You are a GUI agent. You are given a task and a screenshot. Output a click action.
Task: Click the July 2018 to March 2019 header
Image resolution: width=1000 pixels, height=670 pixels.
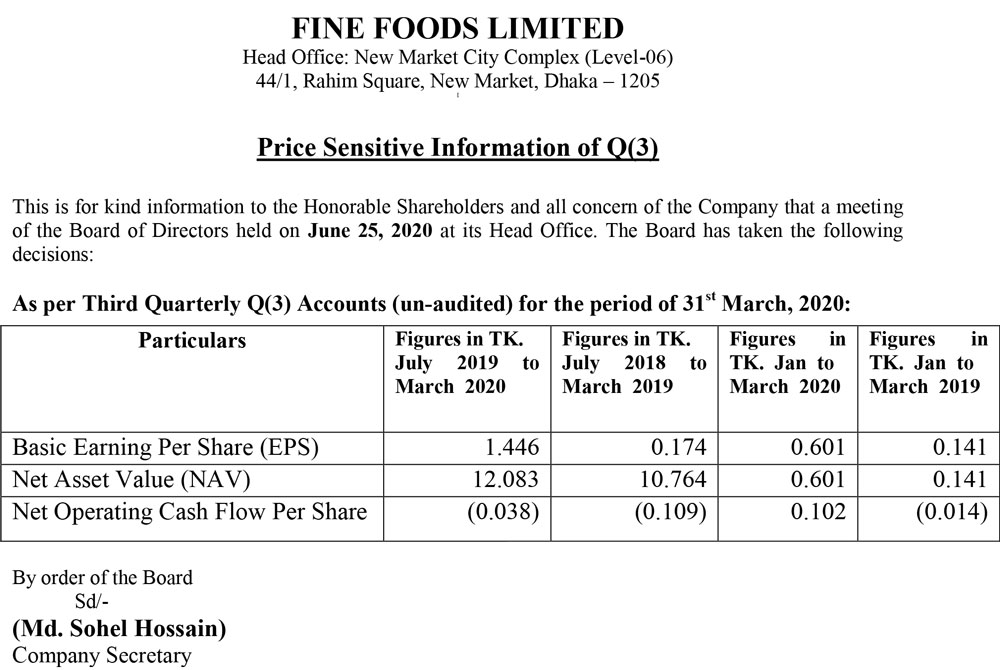[x=634, y=363]
